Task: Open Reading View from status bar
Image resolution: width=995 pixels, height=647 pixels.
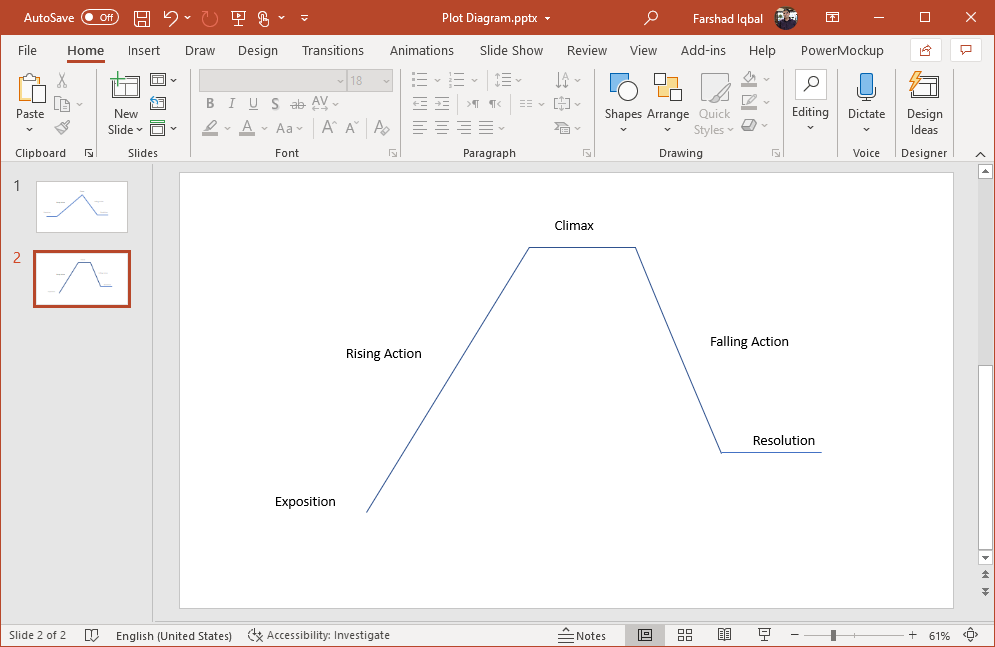Action: [x=724, y=635]
